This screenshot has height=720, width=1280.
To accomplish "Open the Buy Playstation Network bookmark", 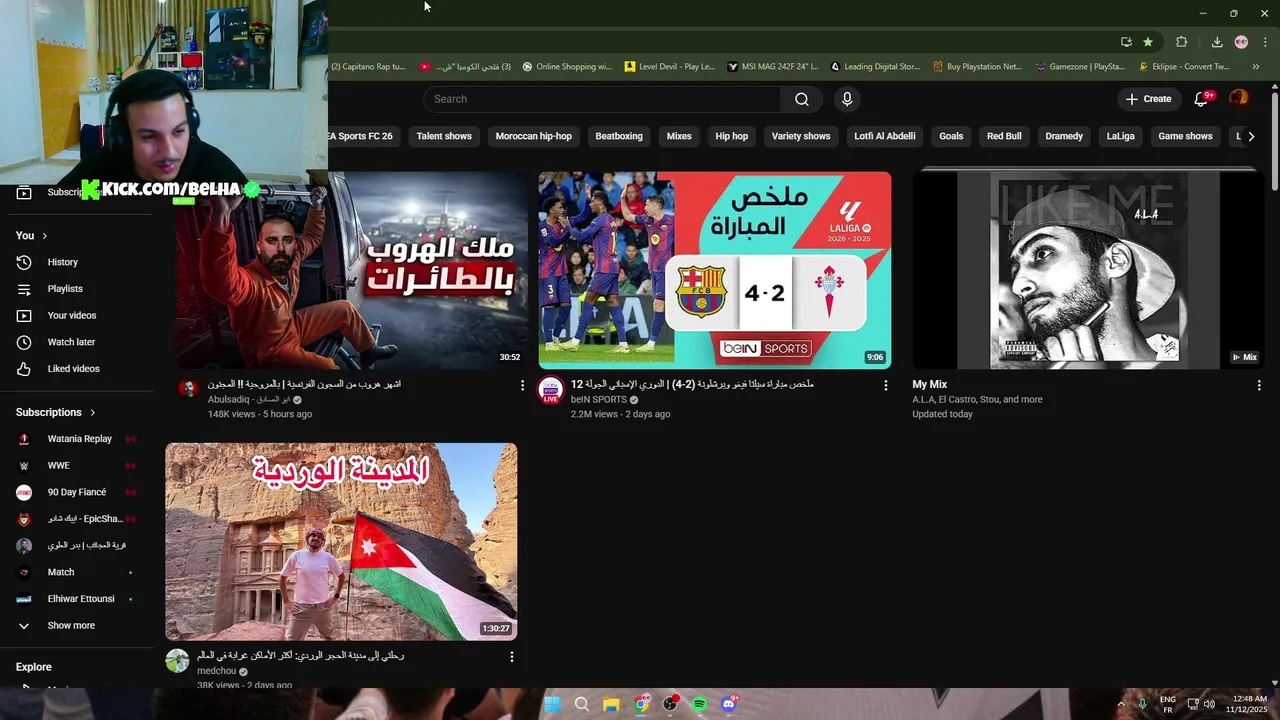I will pyautogui.click(x=978, y=67).
